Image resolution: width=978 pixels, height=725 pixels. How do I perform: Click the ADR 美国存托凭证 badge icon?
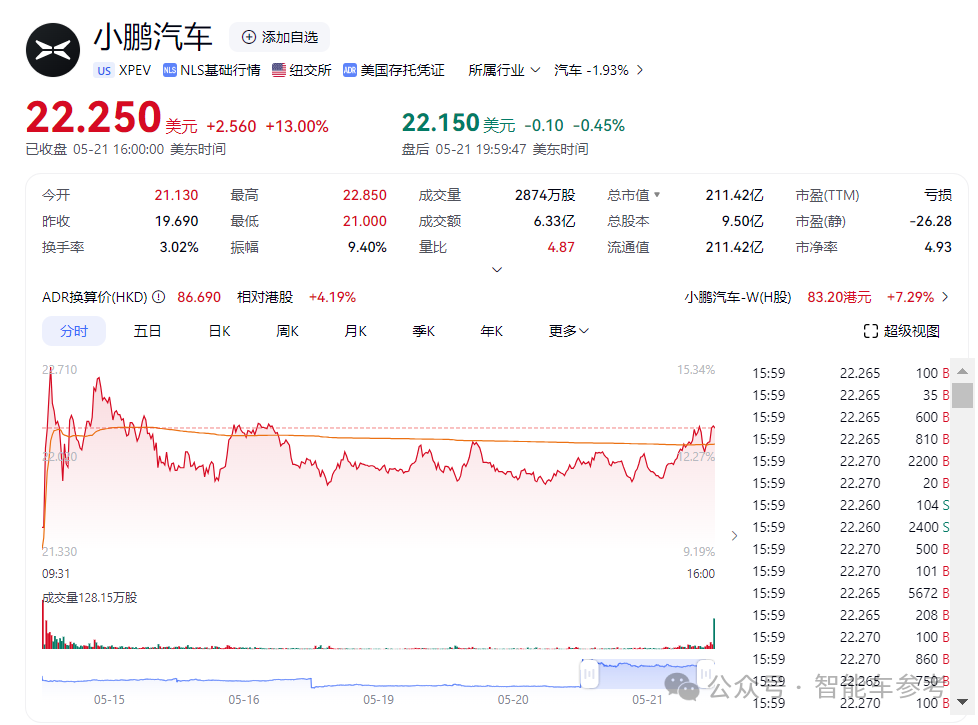coord(350,70)
